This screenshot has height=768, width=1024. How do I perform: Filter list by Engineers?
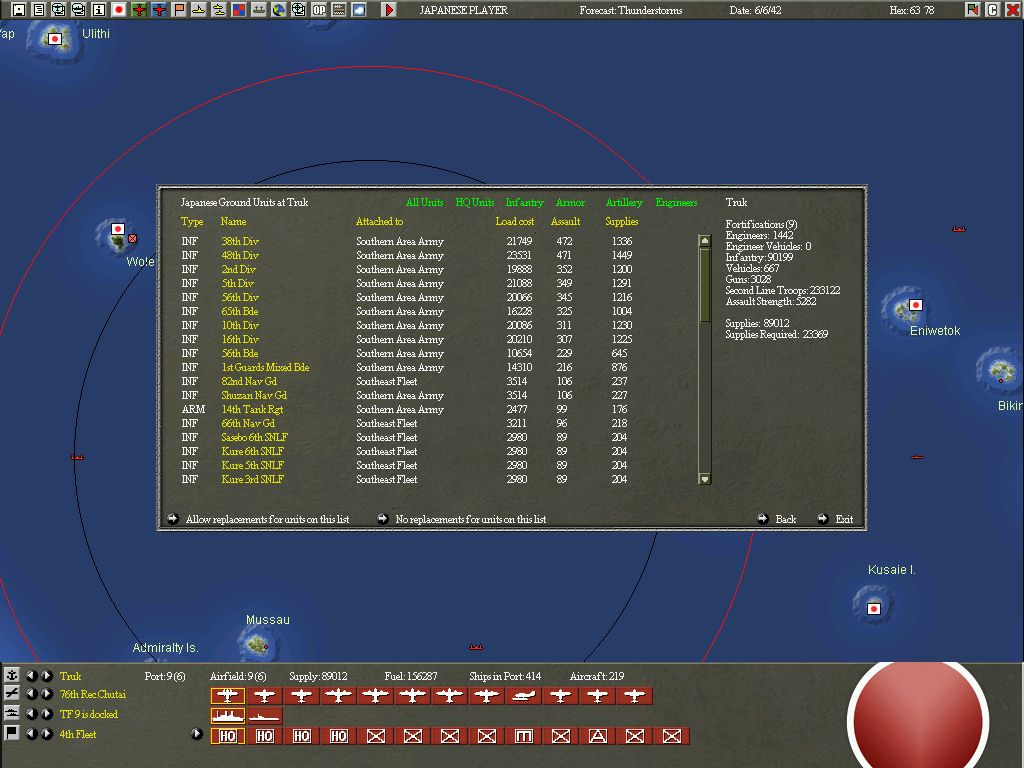[676, 202]
